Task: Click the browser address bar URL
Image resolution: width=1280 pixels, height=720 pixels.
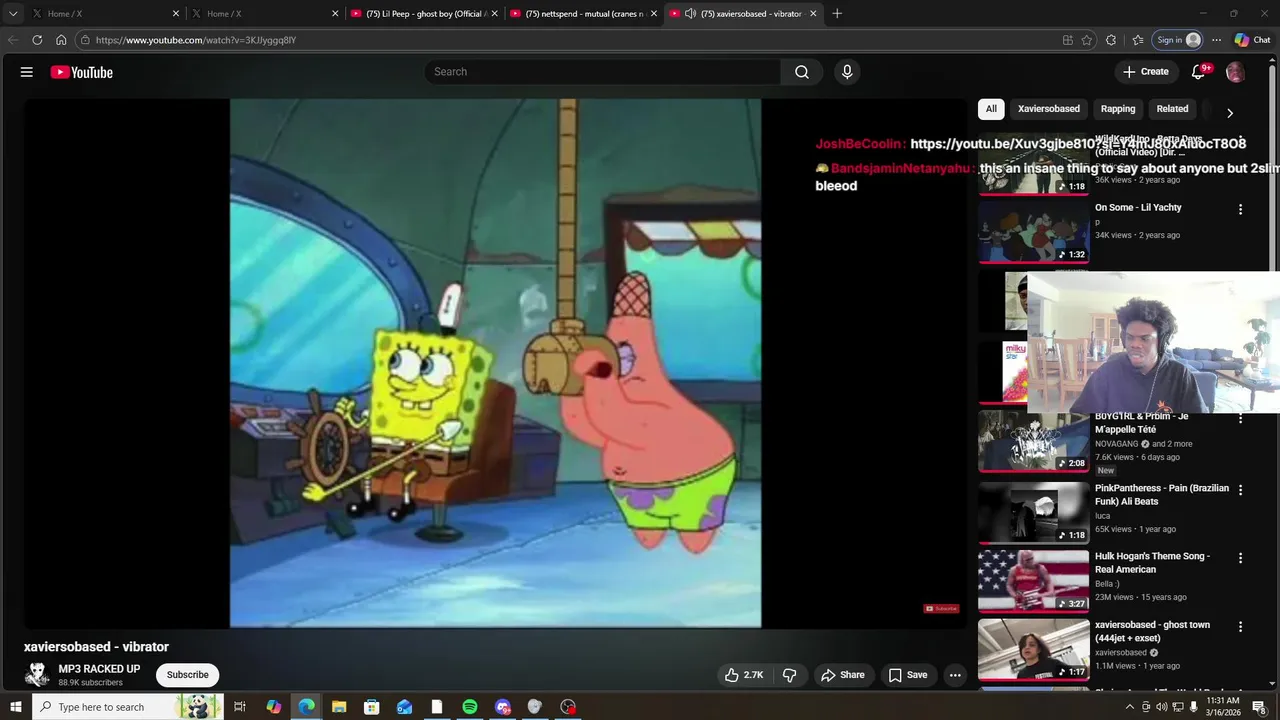Action: tap(196, 40)
